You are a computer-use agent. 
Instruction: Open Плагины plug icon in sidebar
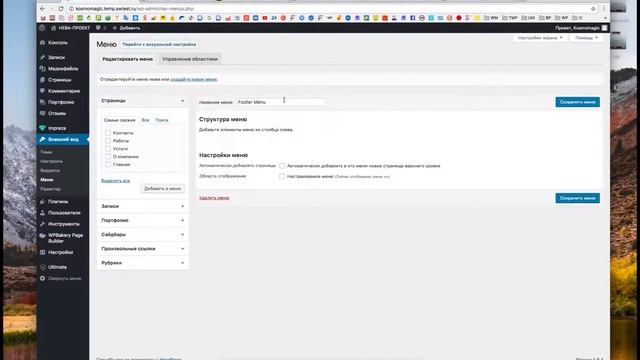42,202
